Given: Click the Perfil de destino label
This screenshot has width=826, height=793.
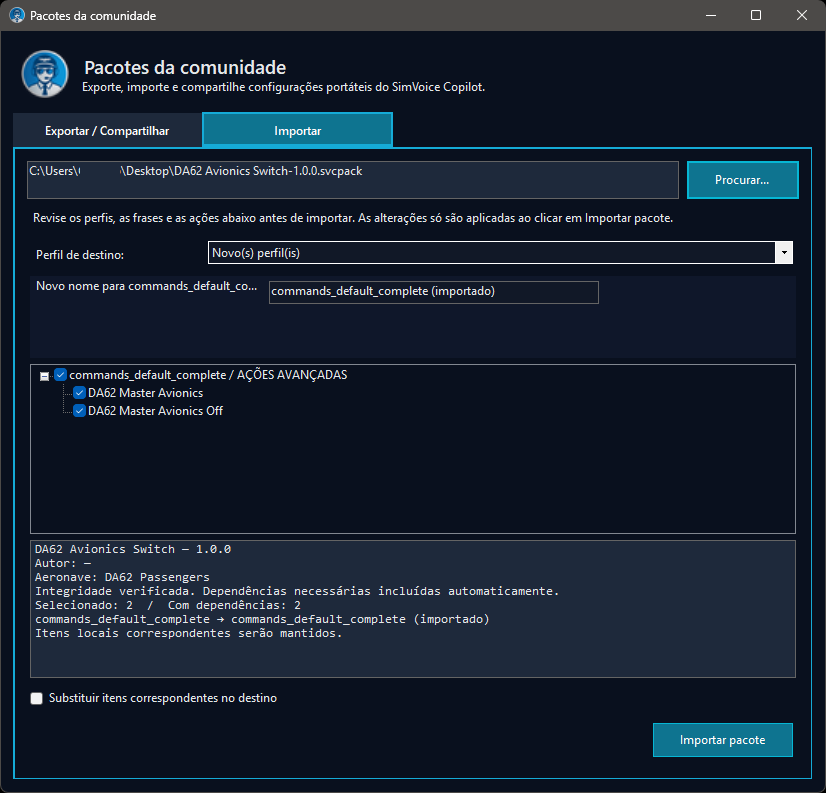Looking at the screenshot, I should [80, 255].
